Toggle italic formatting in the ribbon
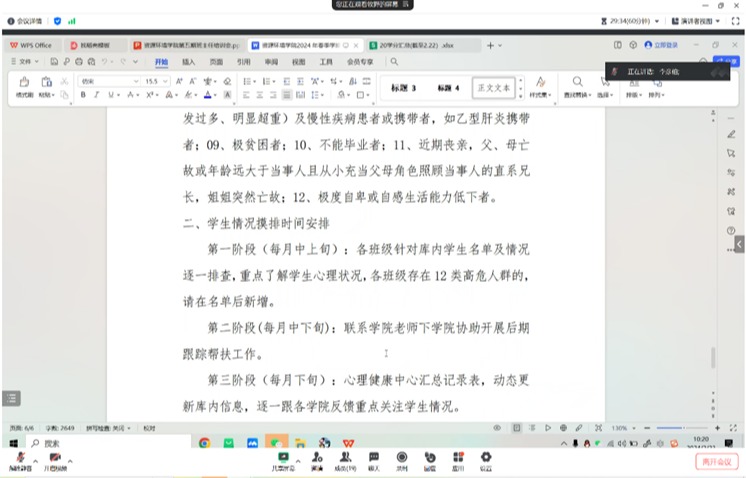Screen dimensions: 746x478 [97, 95]
